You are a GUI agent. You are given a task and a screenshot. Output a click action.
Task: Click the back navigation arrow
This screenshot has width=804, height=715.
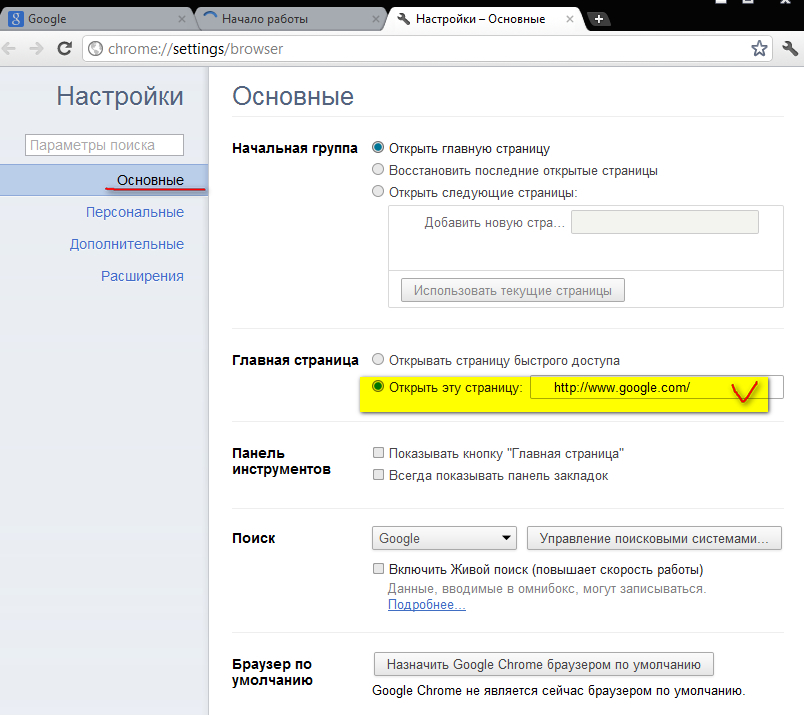pyautogui.click(x=9, y=49)
